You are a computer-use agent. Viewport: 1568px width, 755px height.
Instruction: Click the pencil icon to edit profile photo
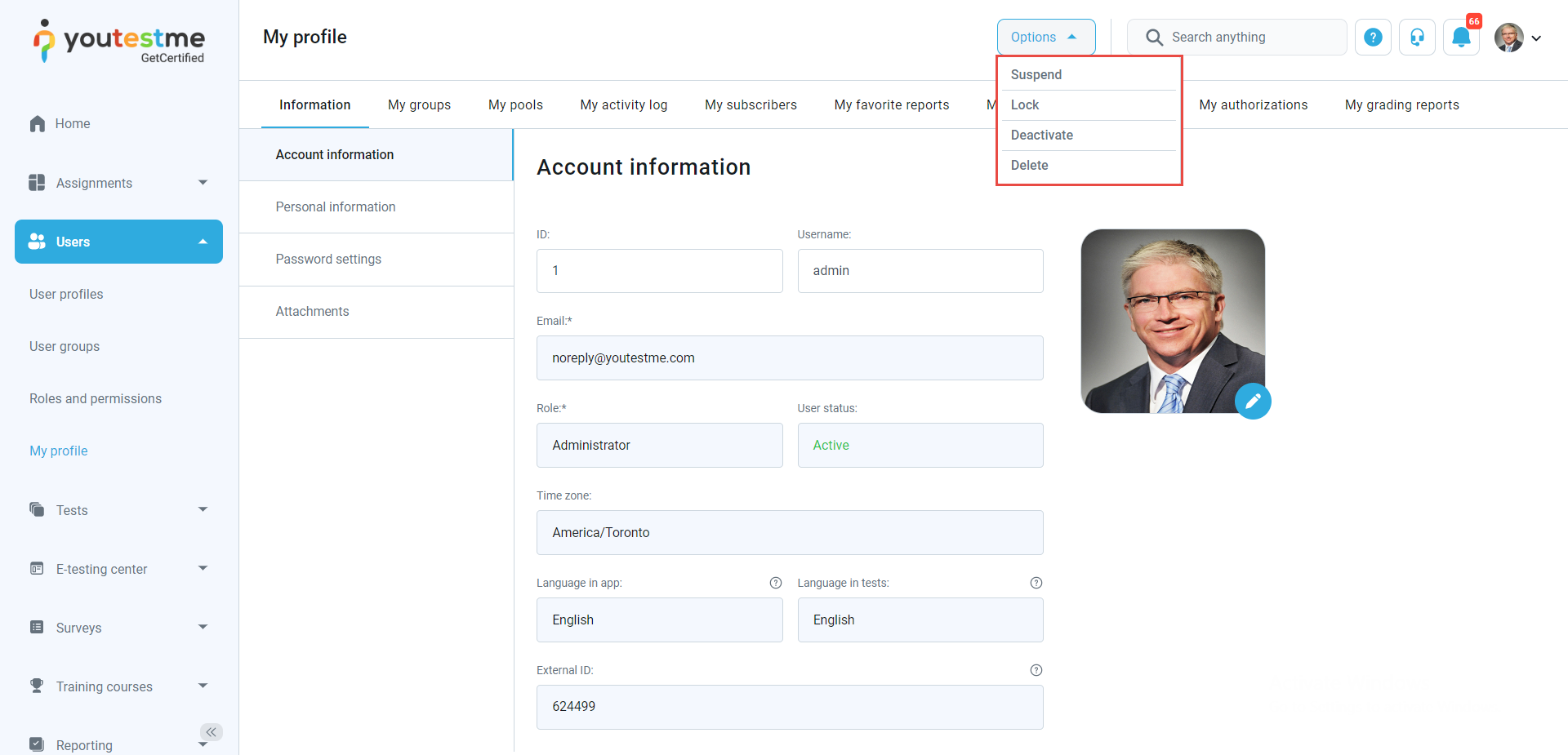point(1253,401)
